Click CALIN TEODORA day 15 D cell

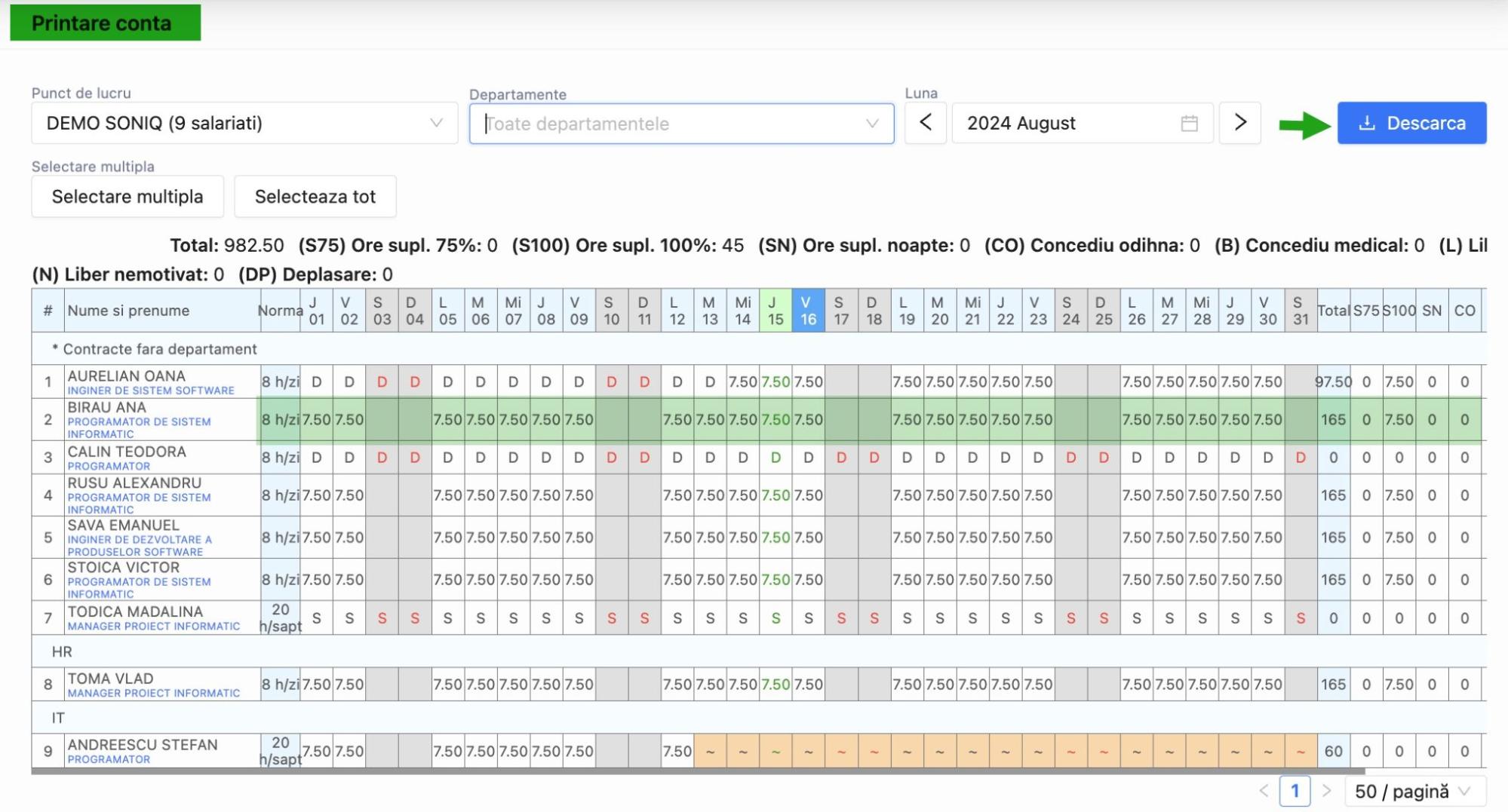(775, 458)
